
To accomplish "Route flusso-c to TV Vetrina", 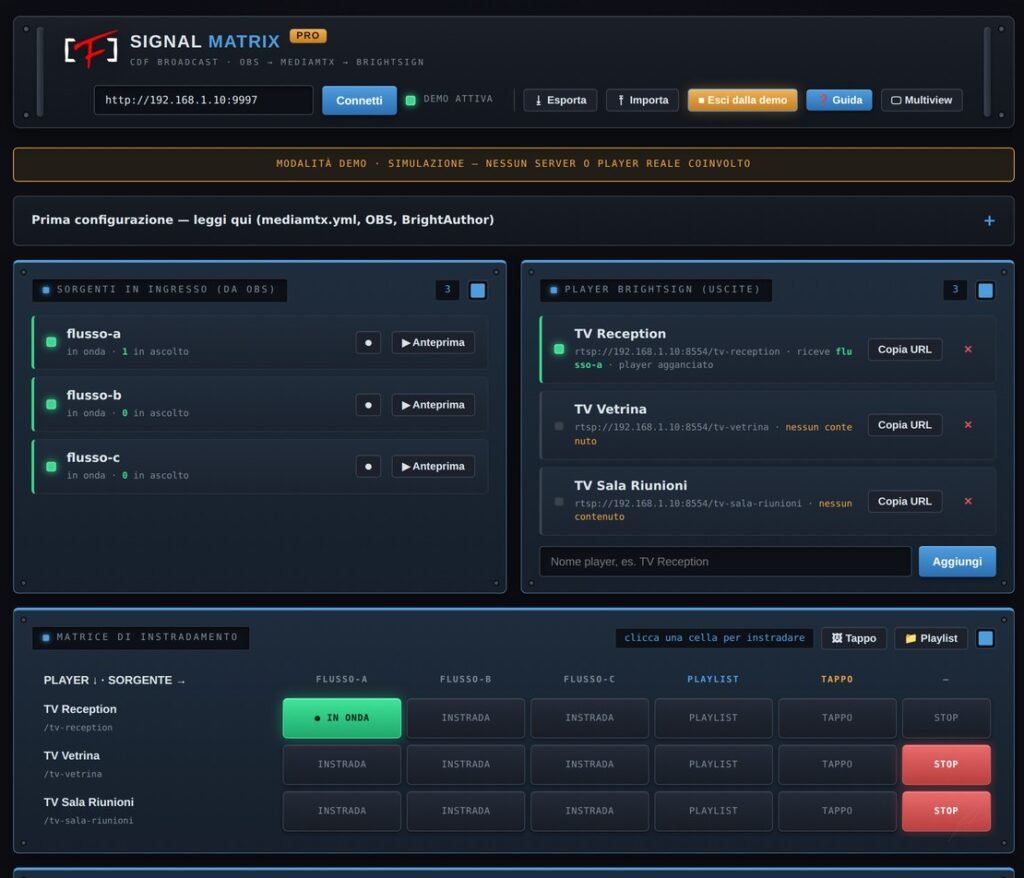I will [x=590, y=764].
